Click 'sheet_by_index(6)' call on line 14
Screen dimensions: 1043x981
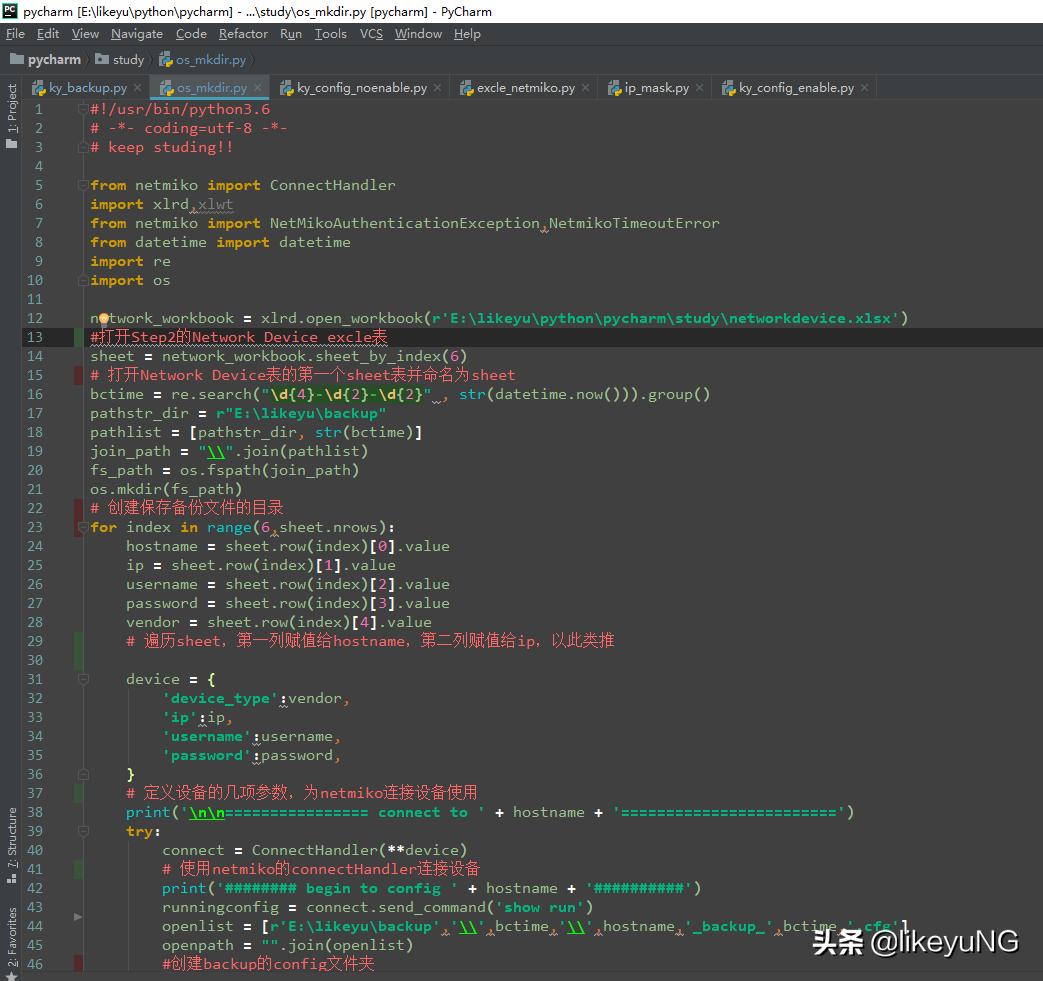coord(391,356)
